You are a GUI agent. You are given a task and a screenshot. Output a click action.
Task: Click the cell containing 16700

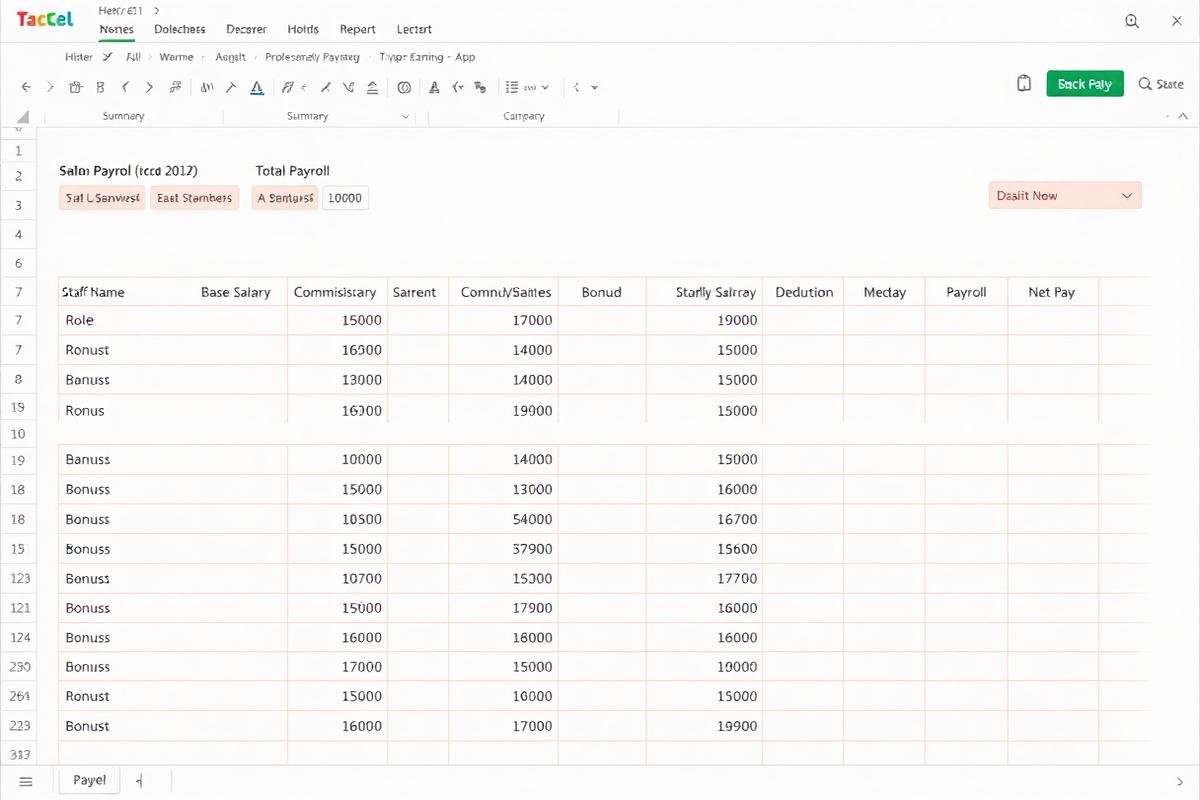(x=703, y=519)
